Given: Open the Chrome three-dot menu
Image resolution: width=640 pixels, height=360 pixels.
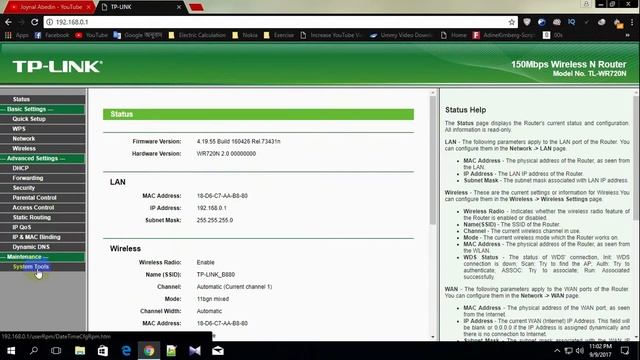Looking at the screenshot, I should [632, 22].
